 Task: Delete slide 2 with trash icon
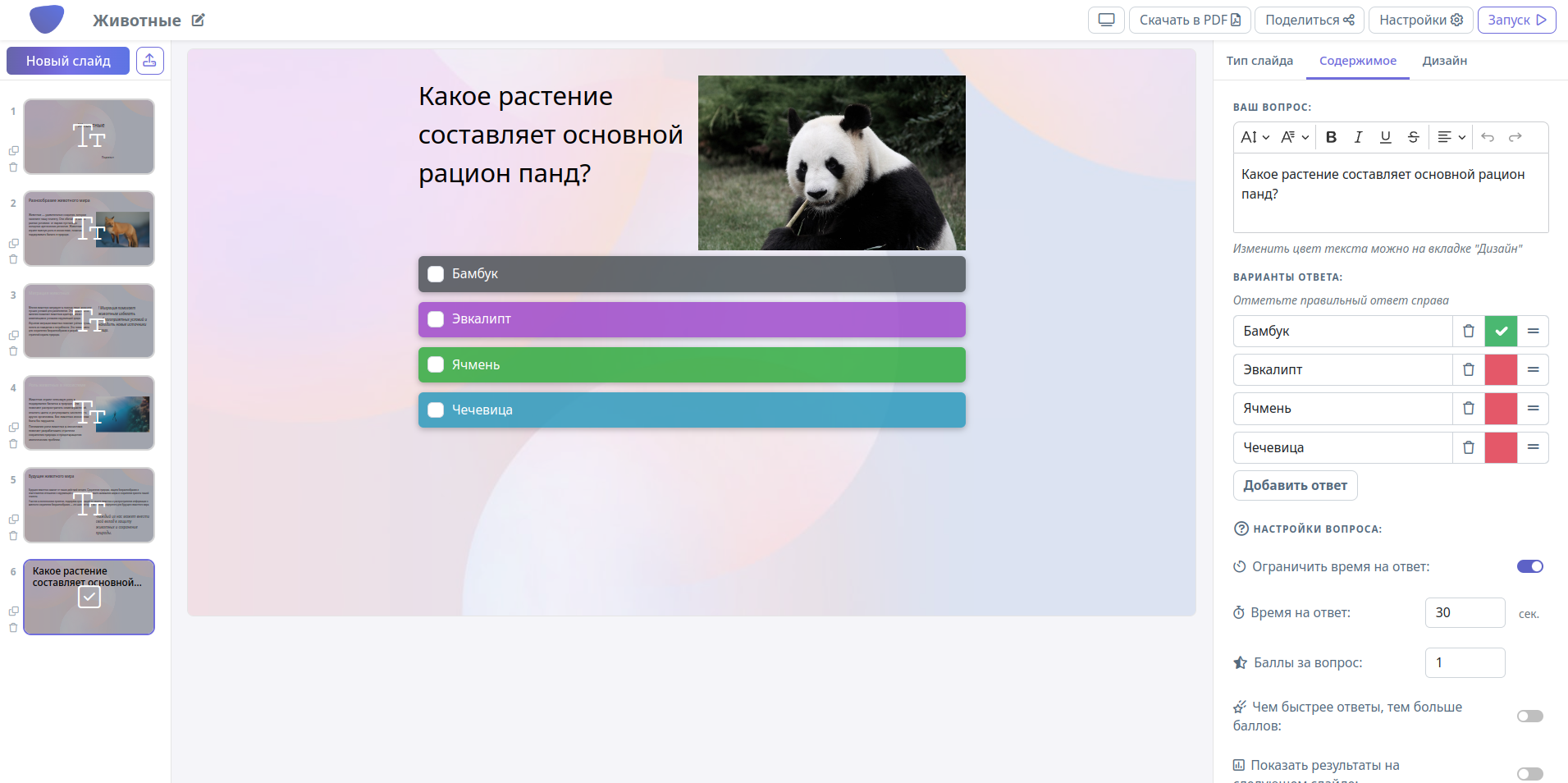[13, 259]
